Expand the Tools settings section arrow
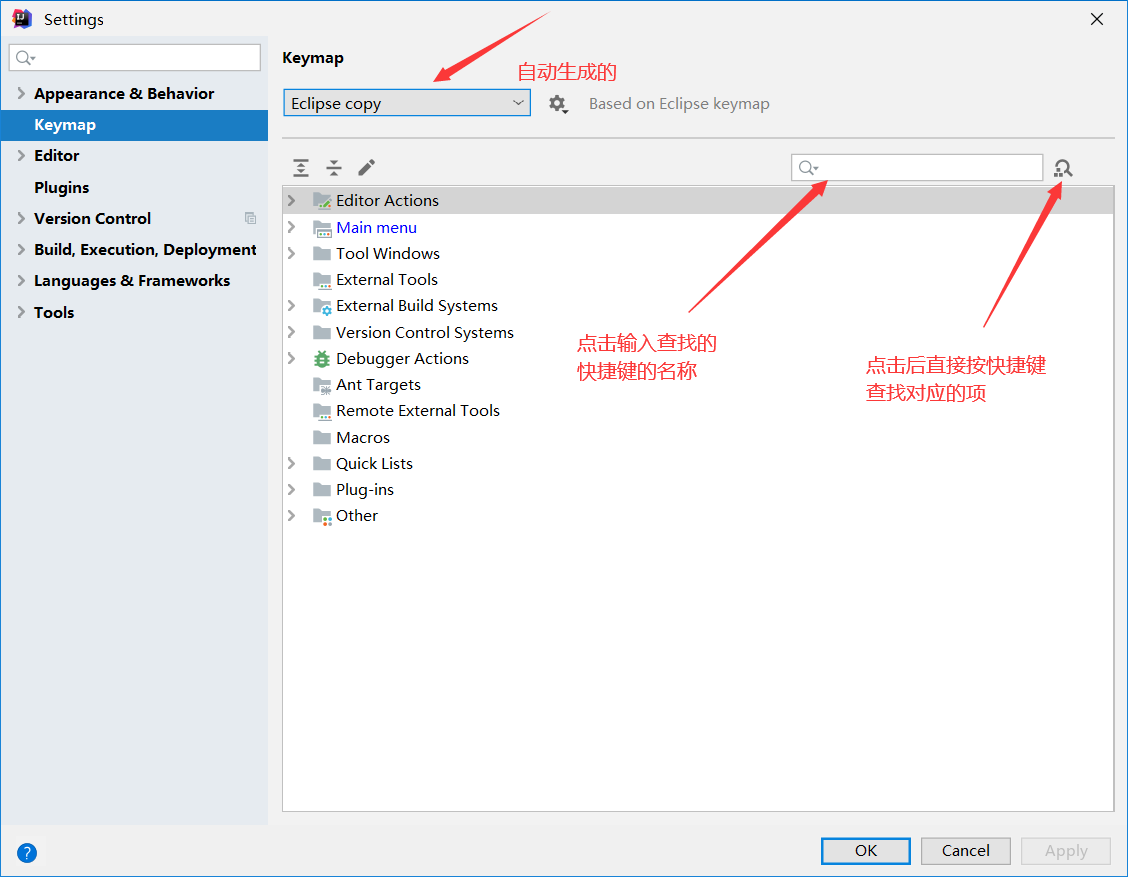This screenshot has height=877, width=1128. [x=21, y=312]
